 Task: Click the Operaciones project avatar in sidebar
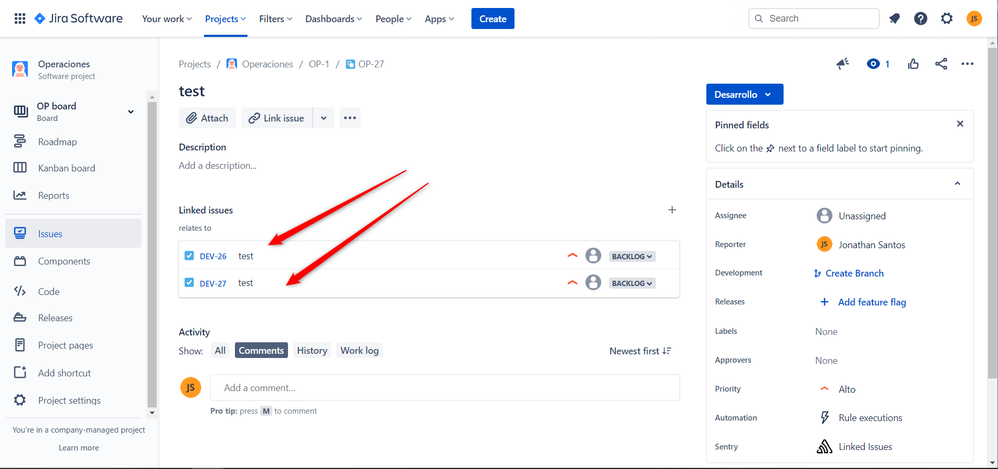[20, 69]
